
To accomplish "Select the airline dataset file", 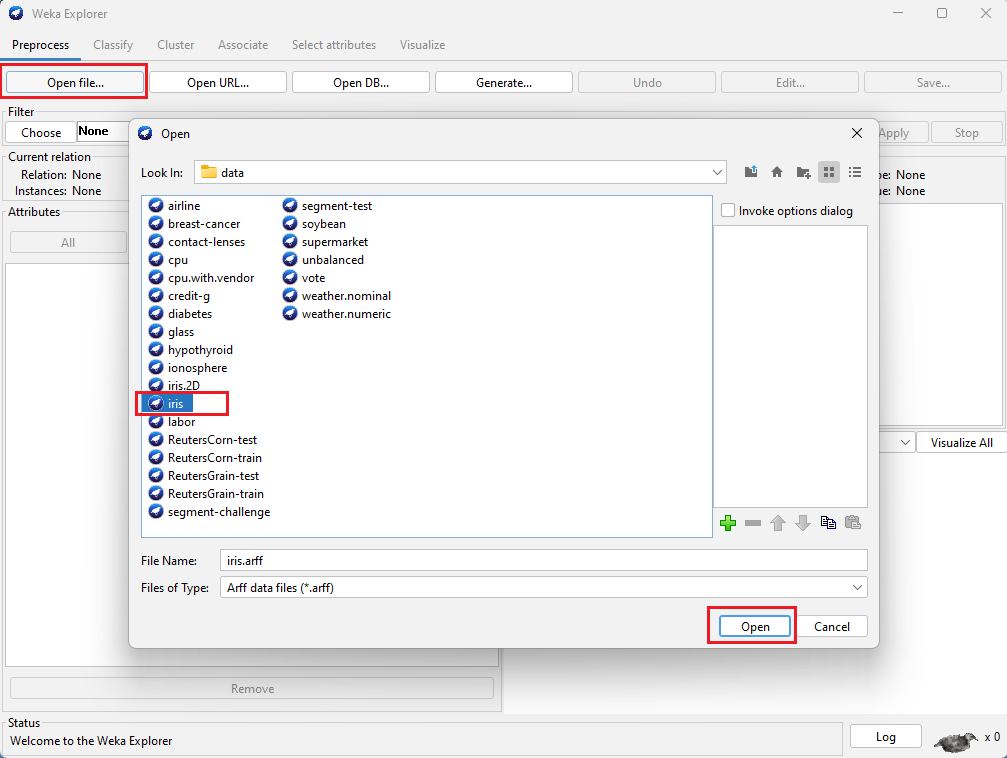I will (x=174, y=206).
